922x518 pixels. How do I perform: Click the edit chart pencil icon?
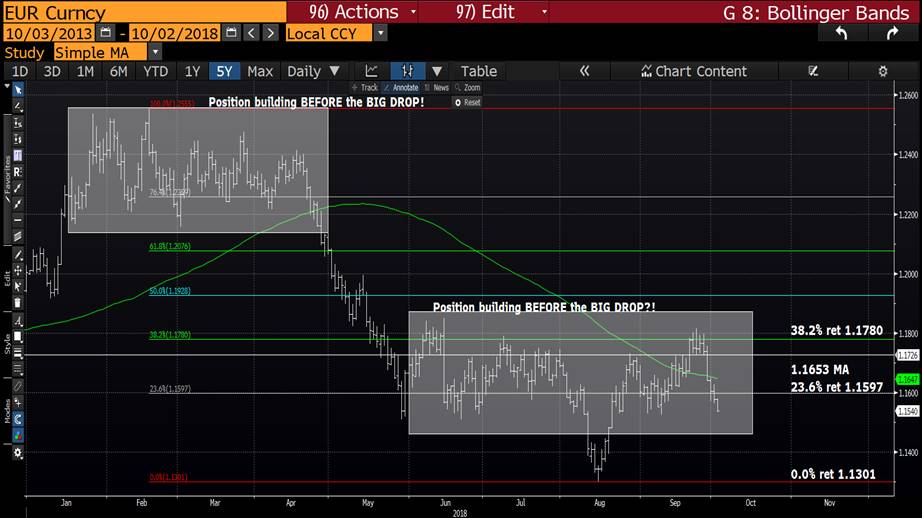(813, 71)
